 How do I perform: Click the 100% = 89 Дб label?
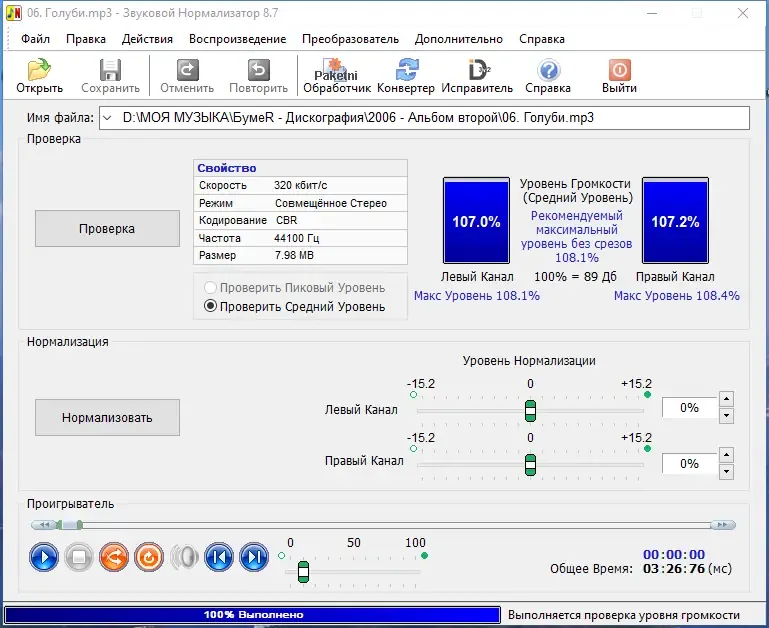tap(575, 277)
